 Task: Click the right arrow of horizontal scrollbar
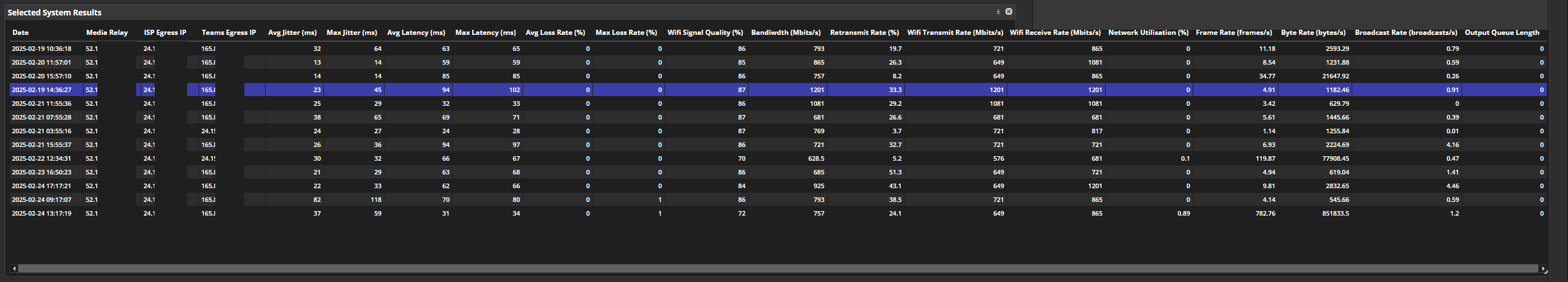[1542, 268]
